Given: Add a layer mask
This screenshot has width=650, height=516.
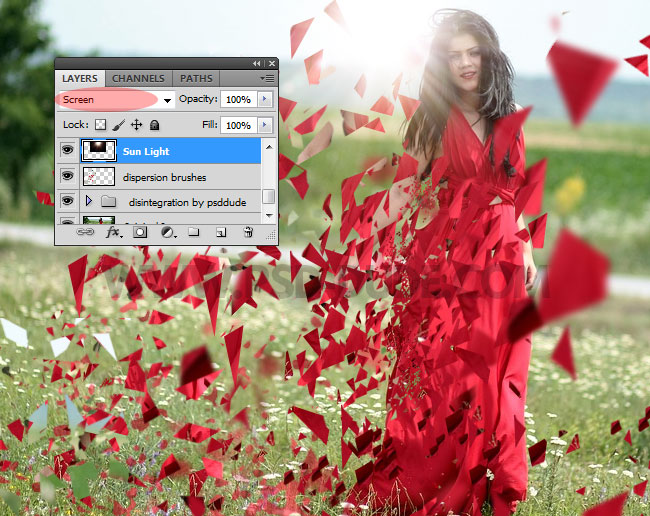Looking at the screenshot, I should click(x=140, y=232).
